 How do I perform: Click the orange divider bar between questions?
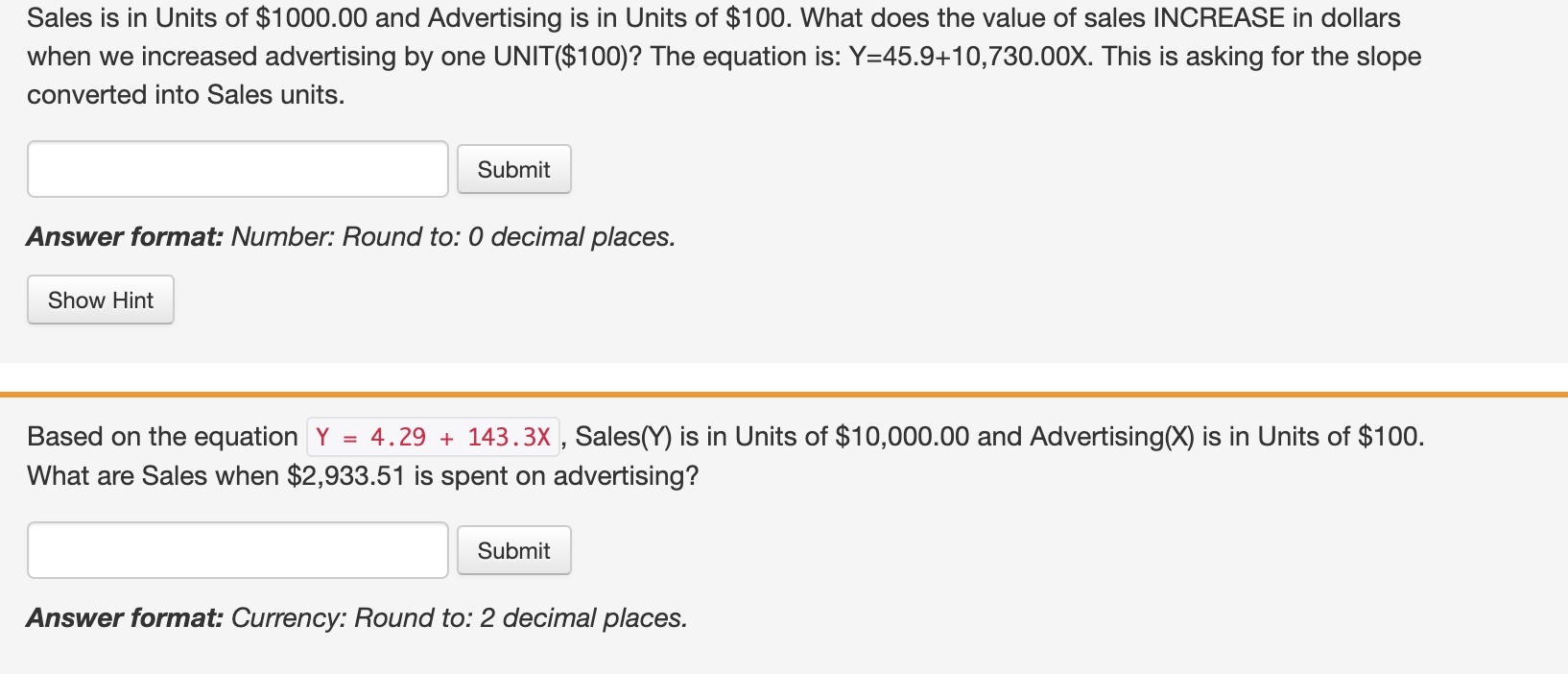coord(784,393)
